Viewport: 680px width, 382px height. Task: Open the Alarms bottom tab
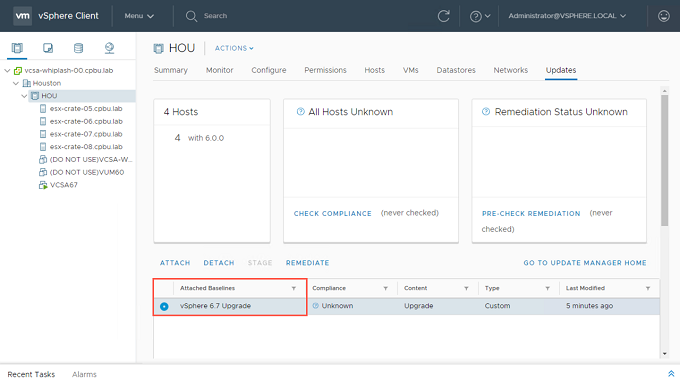[x=84, y=374]
